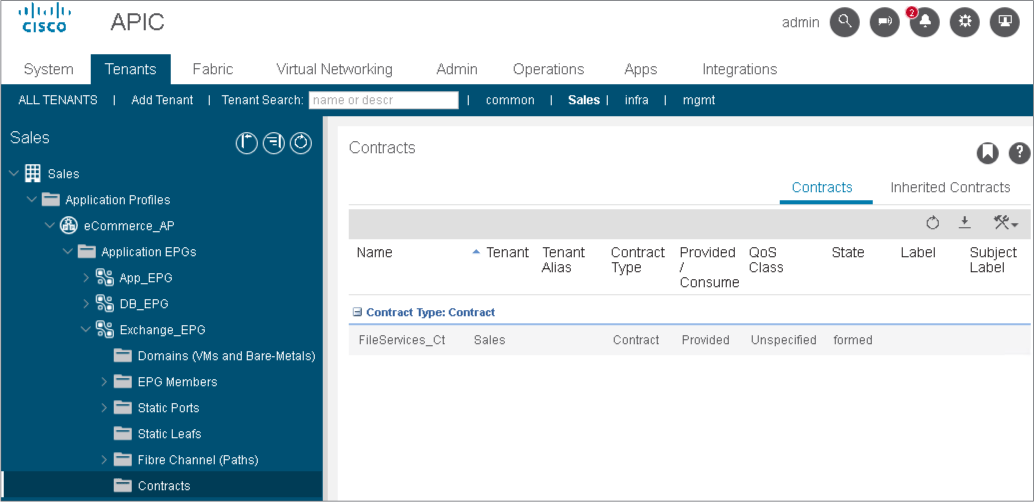This screenshot has width=1034, height=502.
Task: Open the settings gear icon in header
Action: 965,22
